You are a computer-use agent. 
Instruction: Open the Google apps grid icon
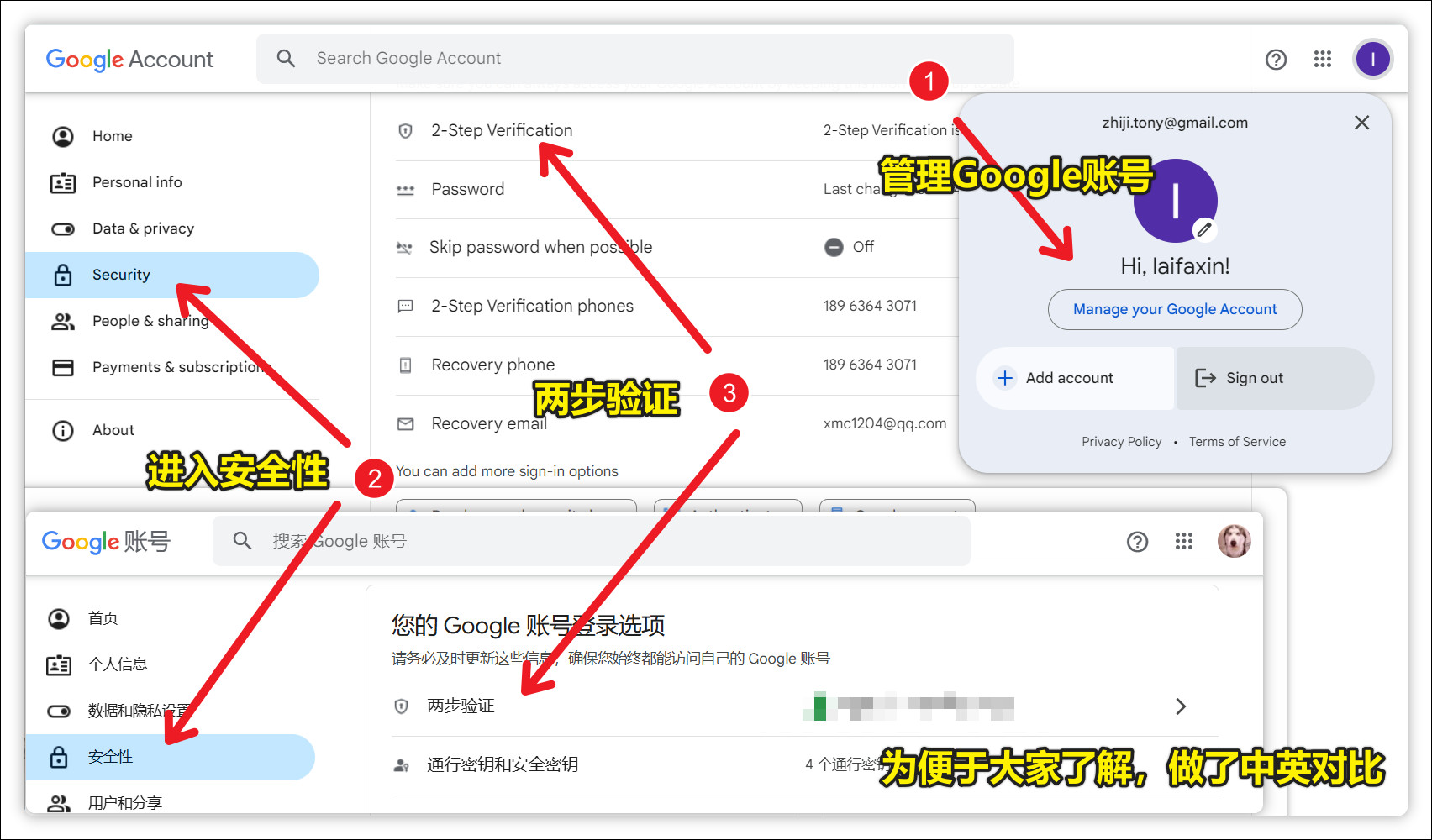click(x=1322, y=59)
